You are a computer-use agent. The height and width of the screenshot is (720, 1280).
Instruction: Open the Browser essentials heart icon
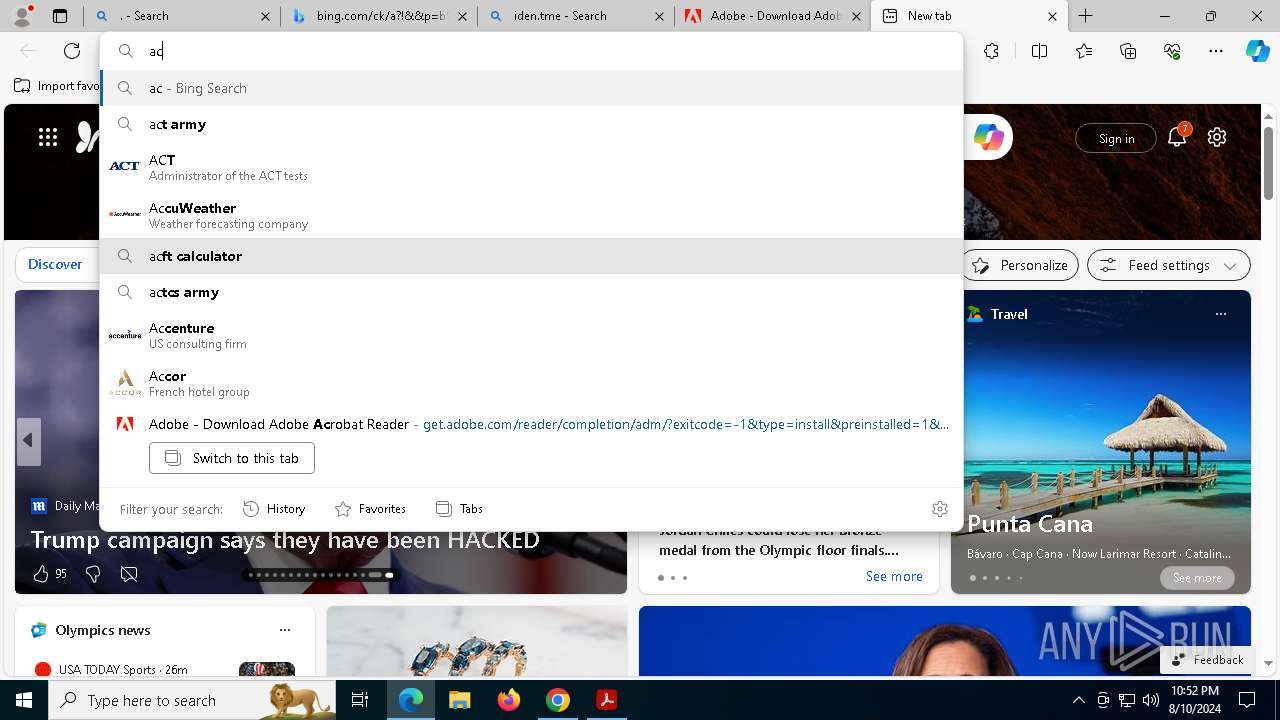pyautogui.click(x=1172, y=51)
